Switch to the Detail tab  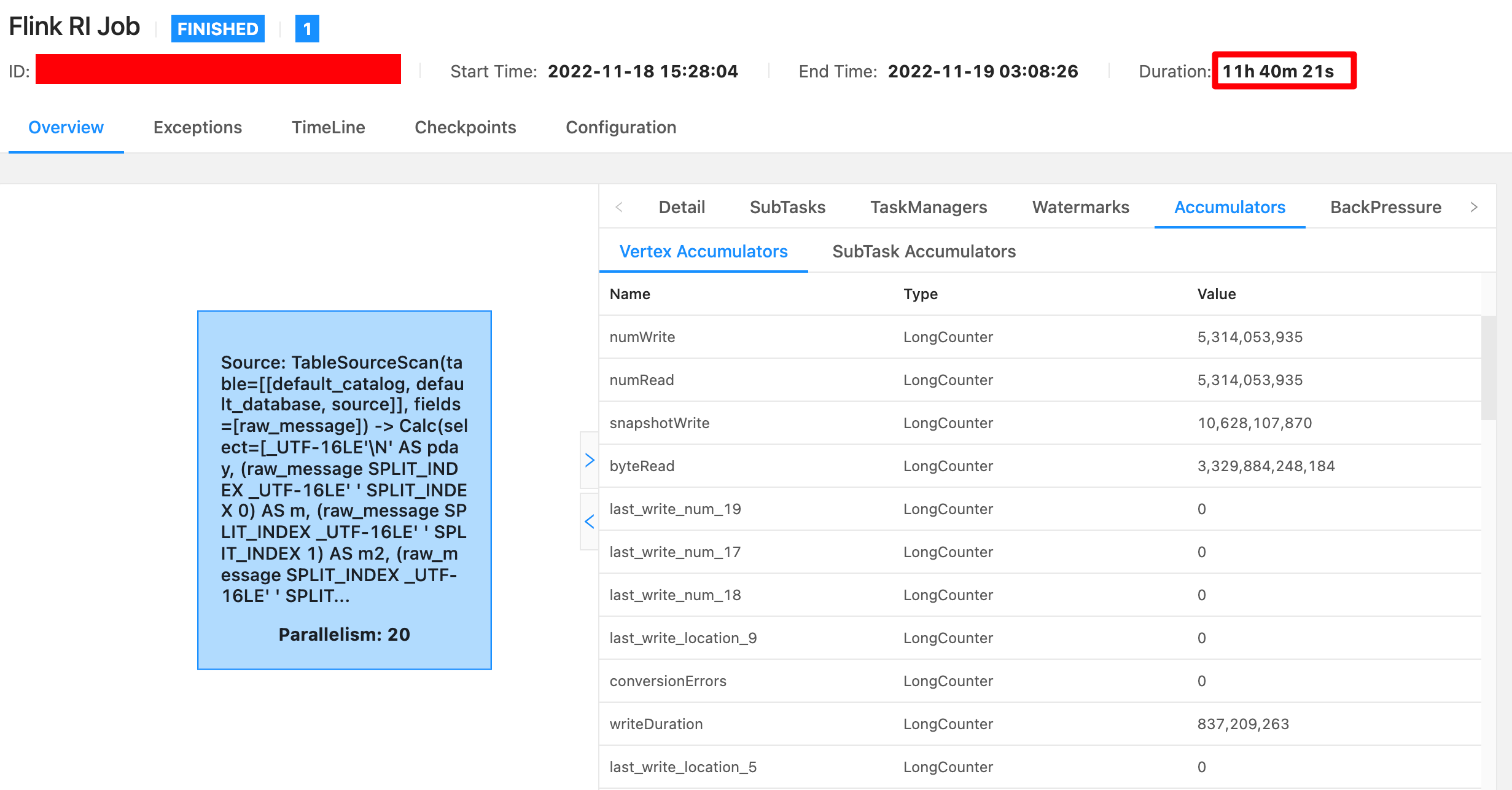[x=682, y=207]
